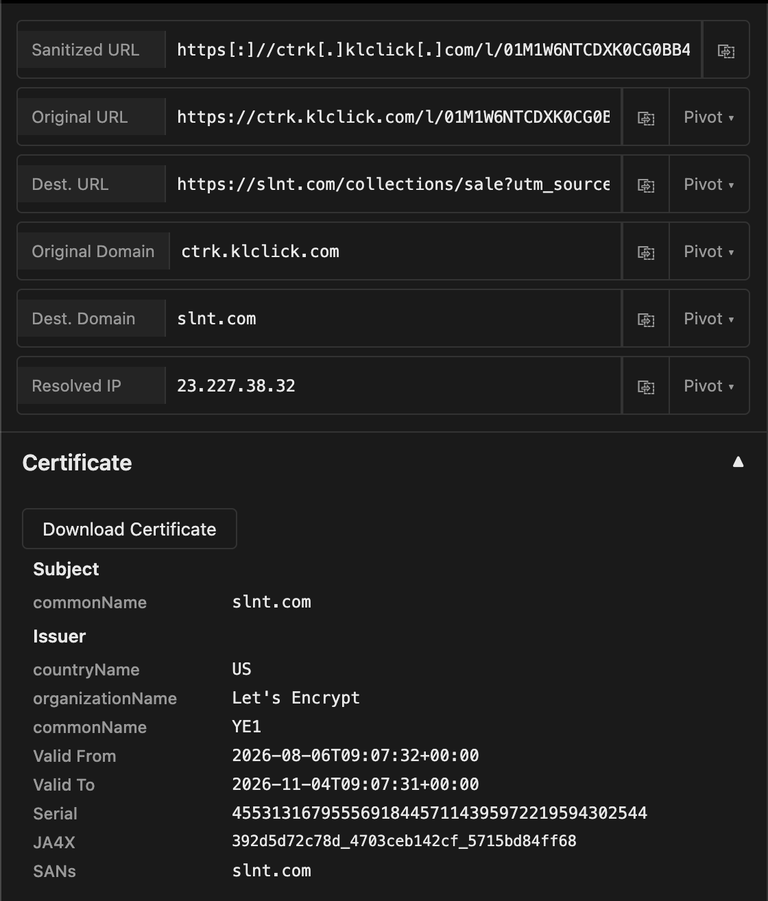Image resolution: width=768 pixels, height=901 pixels.
Task: Click the Let's Encrypt organization value
Action: point(296,698)
